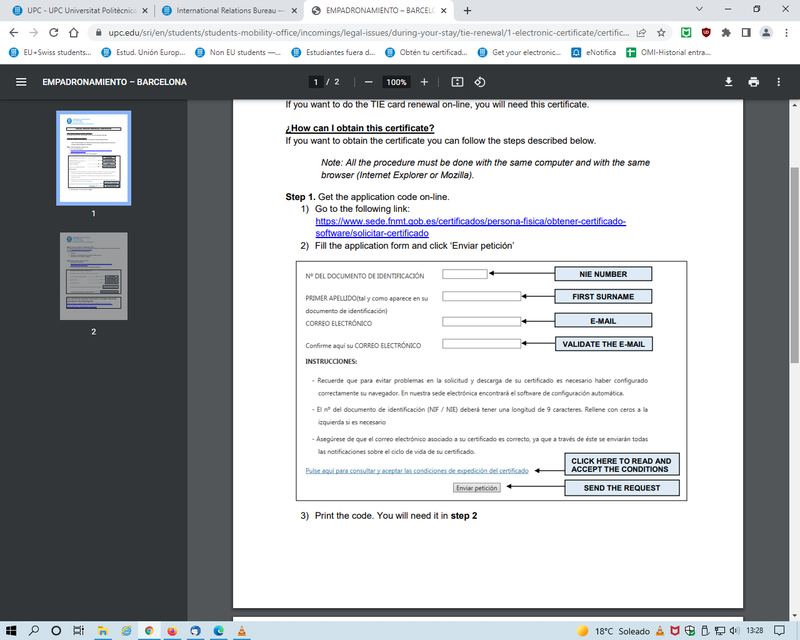Open the Estud. Unión Europ... bookmark

[x=143, y=52]
